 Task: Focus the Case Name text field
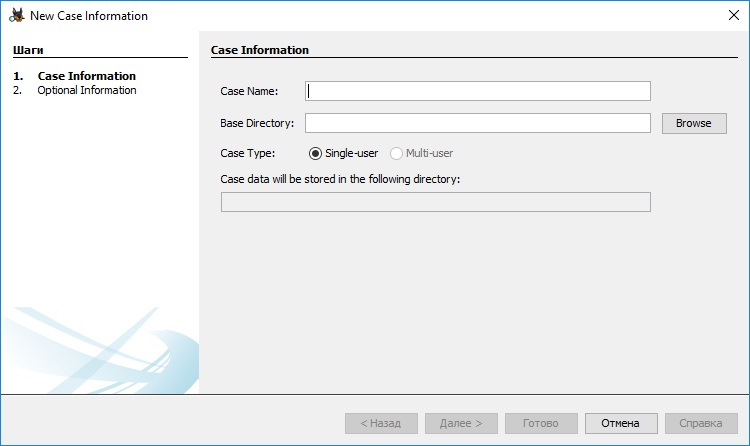[x=478, y=91]
